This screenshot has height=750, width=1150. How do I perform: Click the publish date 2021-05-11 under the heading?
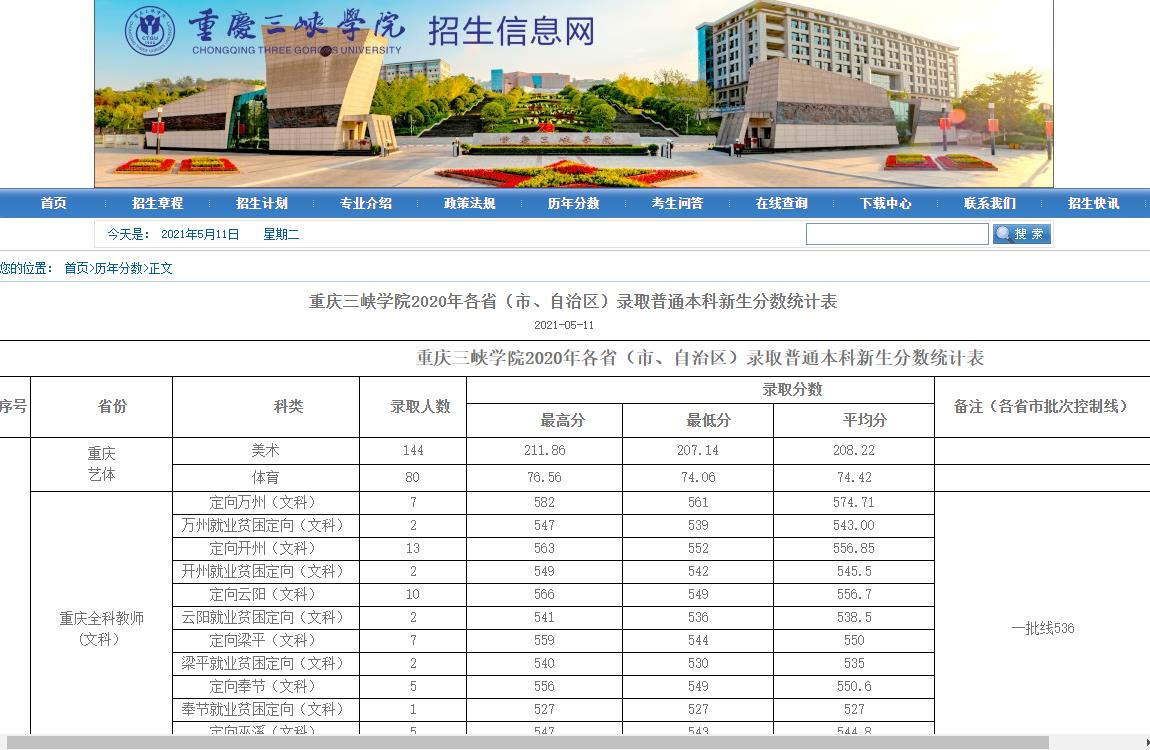coord(564,325)
